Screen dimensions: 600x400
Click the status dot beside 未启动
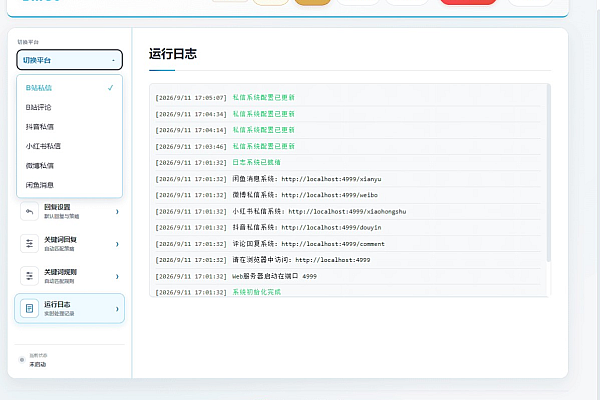(22, 359)
